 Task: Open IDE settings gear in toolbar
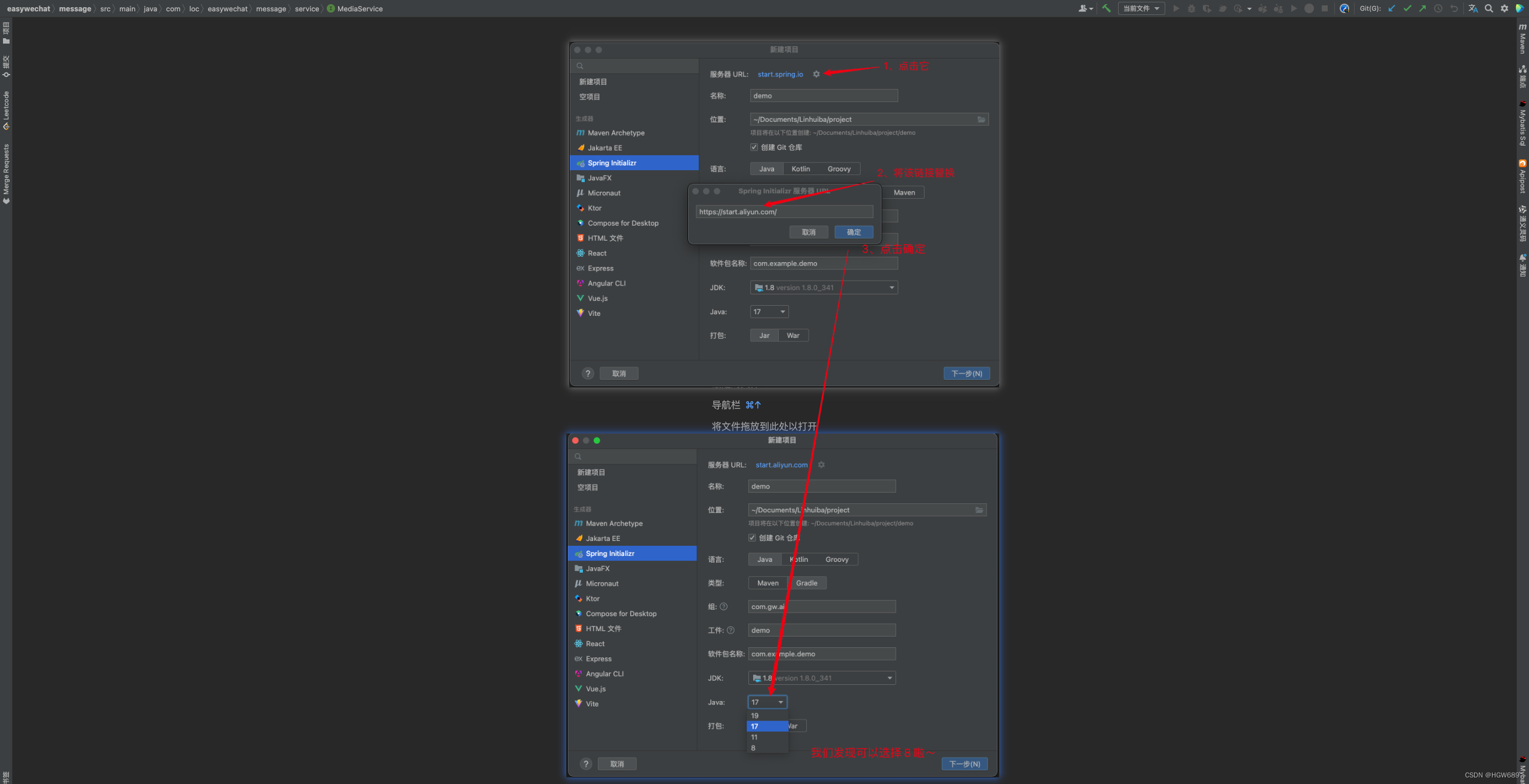1505,8
